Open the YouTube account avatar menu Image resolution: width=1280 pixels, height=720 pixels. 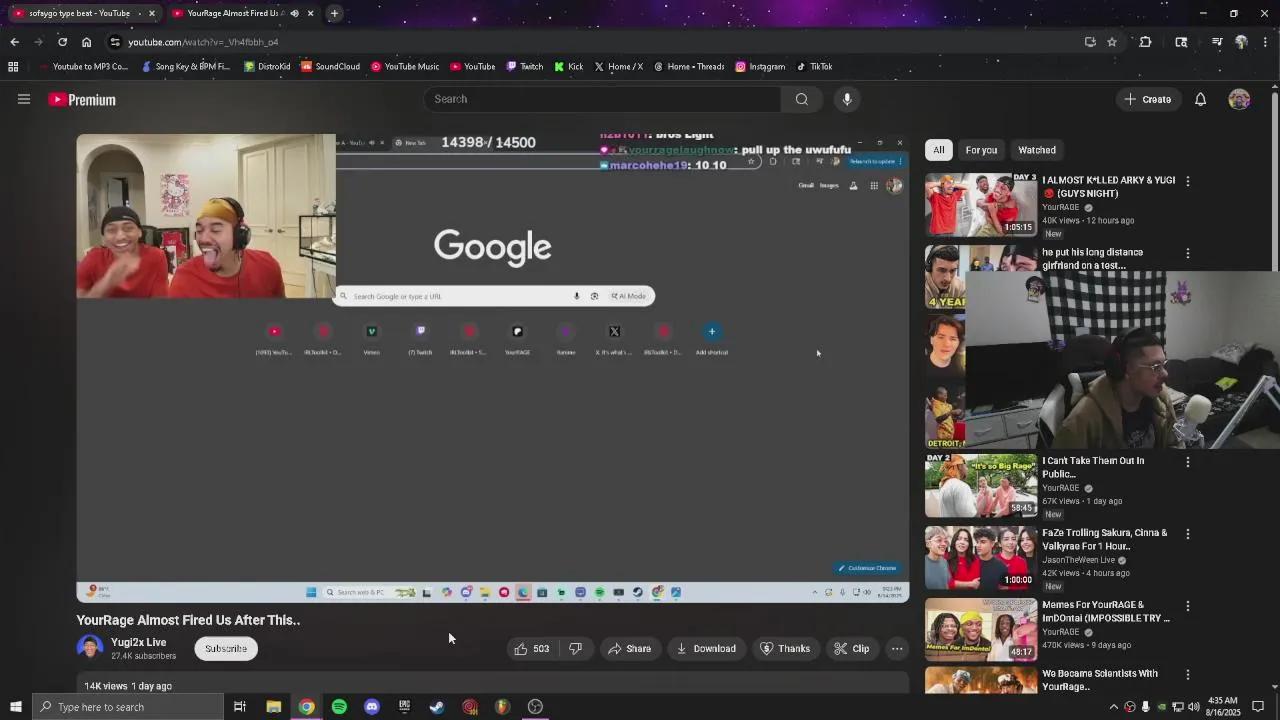(1239, 99)
